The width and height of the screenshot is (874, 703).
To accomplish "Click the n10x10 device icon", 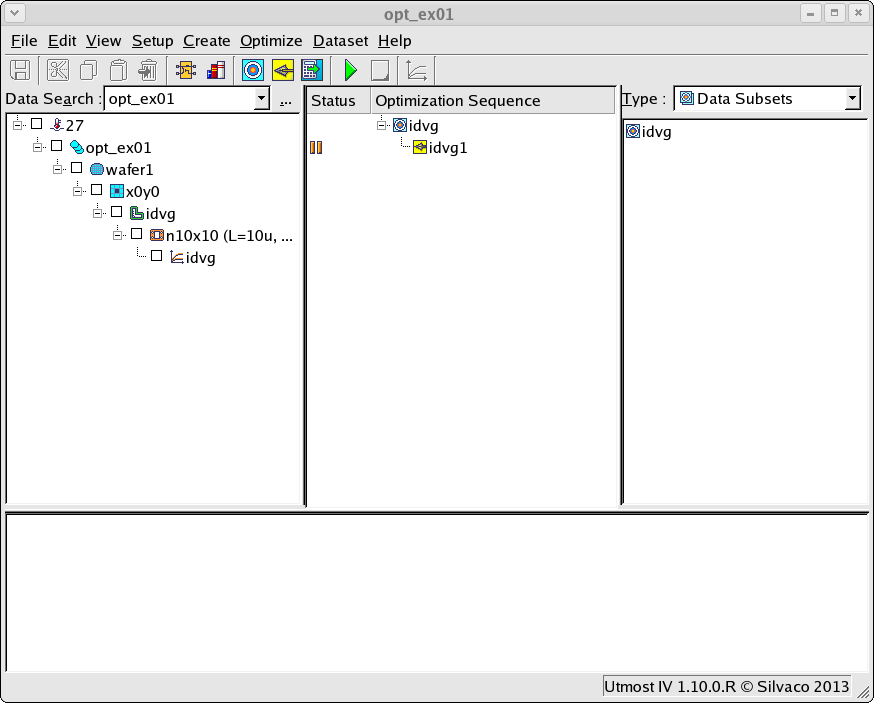I will click(x=157, y=235).
